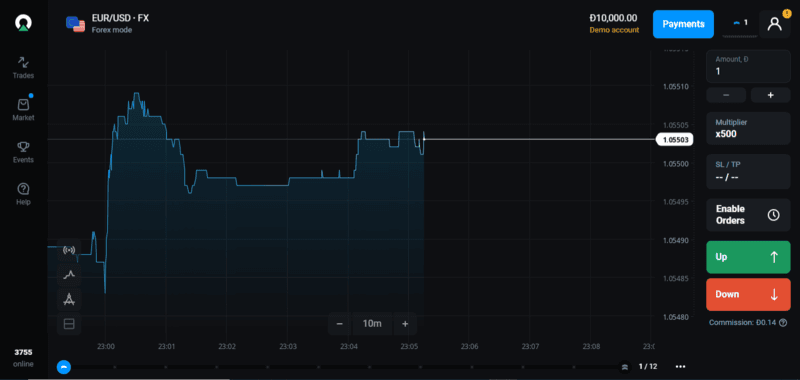Open the active trades counter widget

click(x=740, y=24)
